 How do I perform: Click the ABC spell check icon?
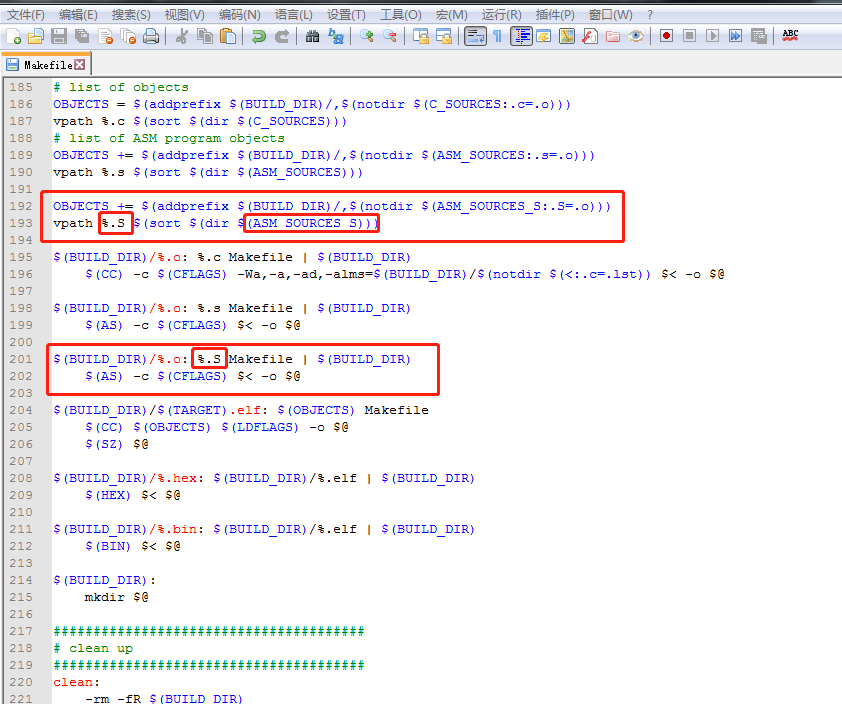(790, 36)
